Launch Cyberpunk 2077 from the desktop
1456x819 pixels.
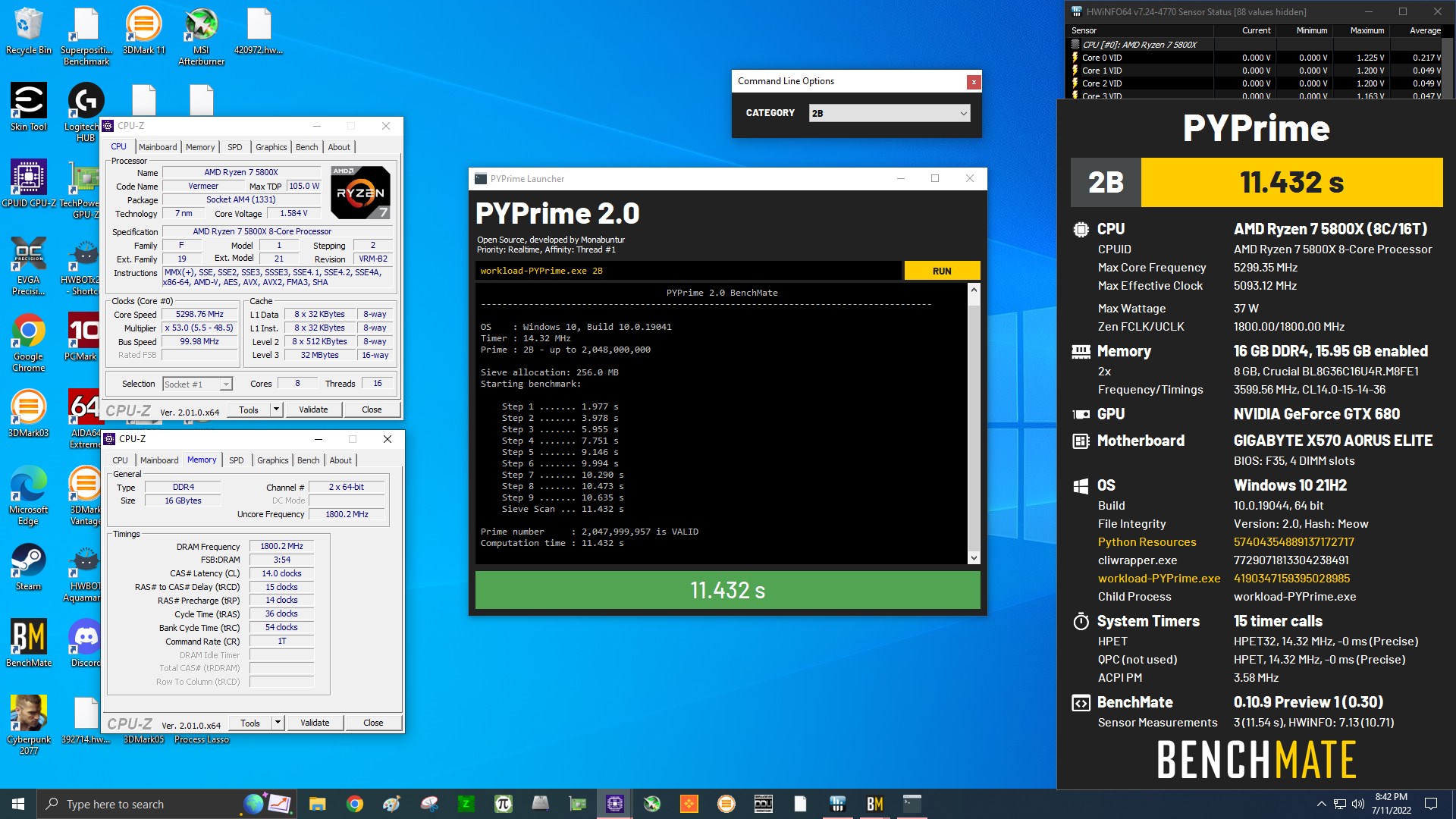(29, 726)
